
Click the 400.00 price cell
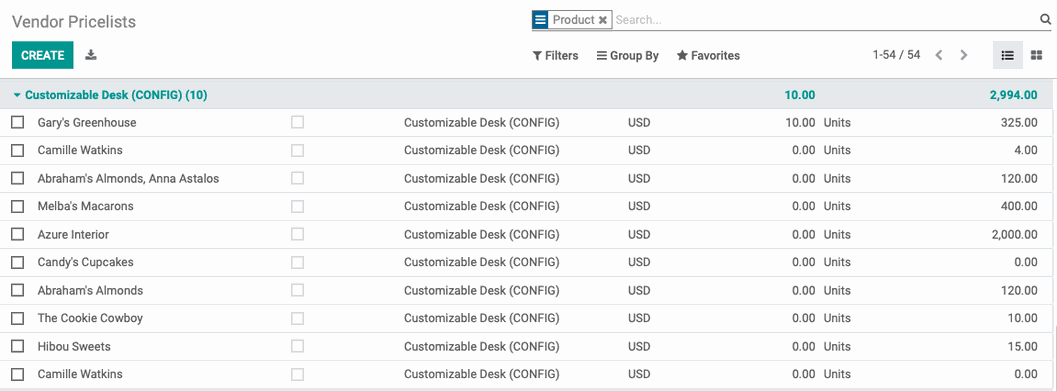tap(1019, 206)
